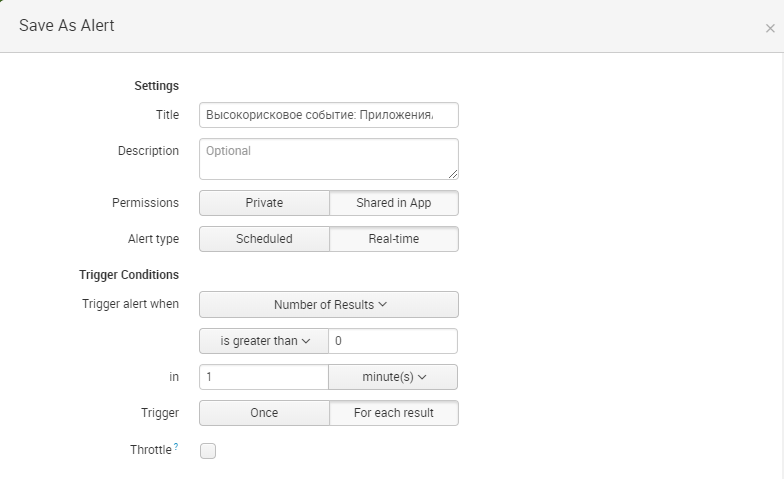Viewport: 784px width, 479px height.
Task: Open the Number of Results dropdown
Action: point(329,305)
